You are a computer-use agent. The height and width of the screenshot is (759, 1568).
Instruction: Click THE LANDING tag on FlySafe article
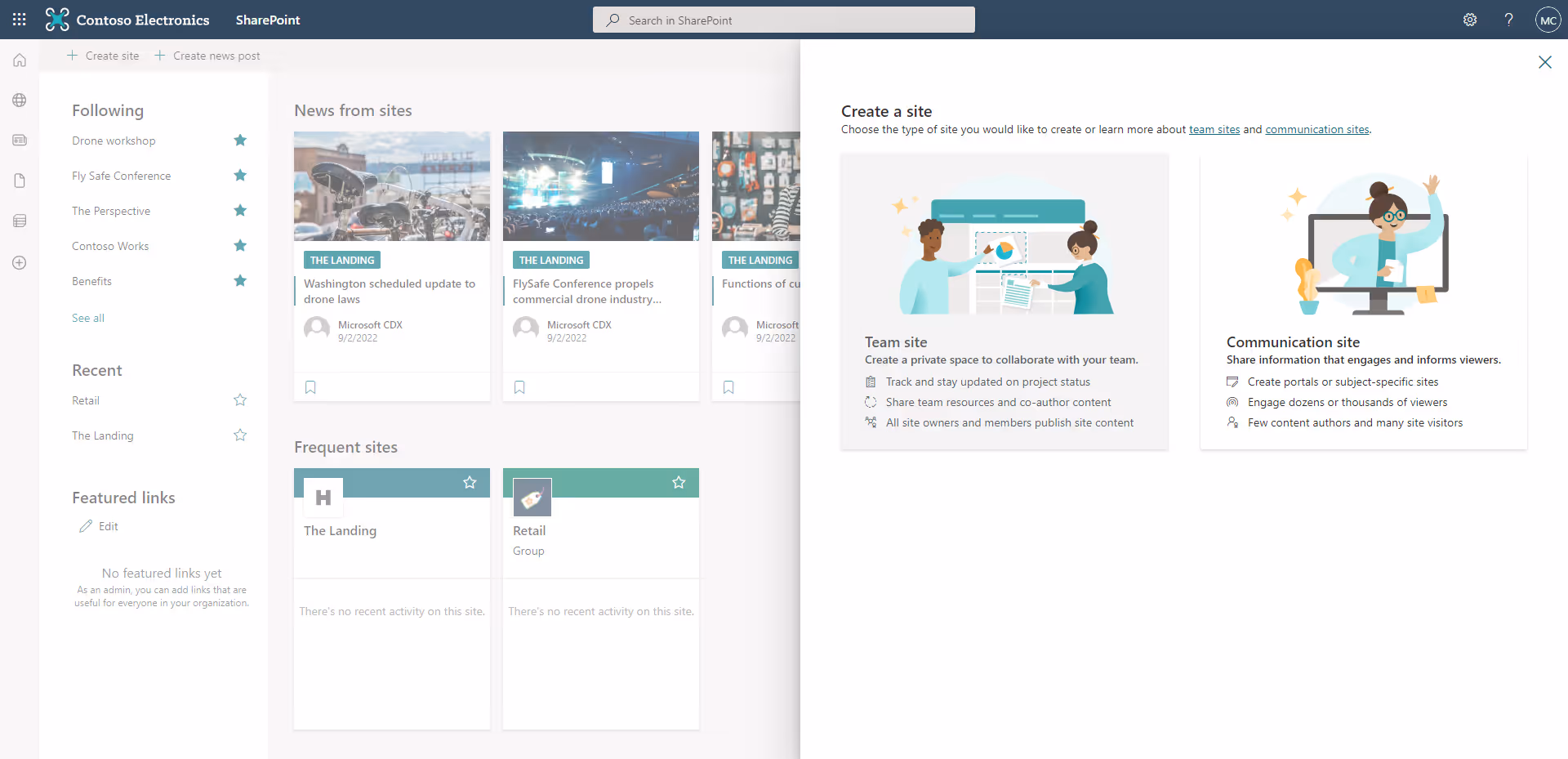coord(551,260)
